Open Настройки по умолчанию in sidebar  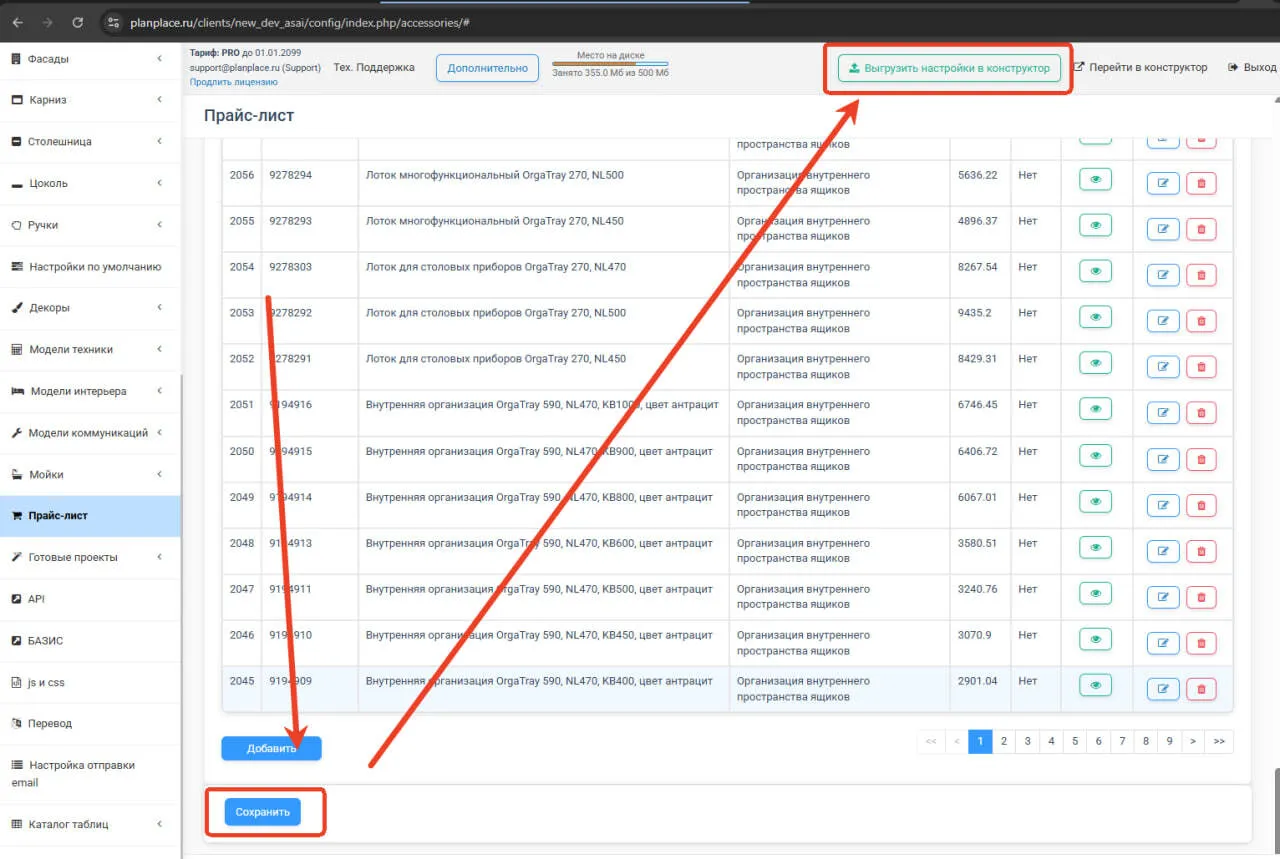[89, 267]
